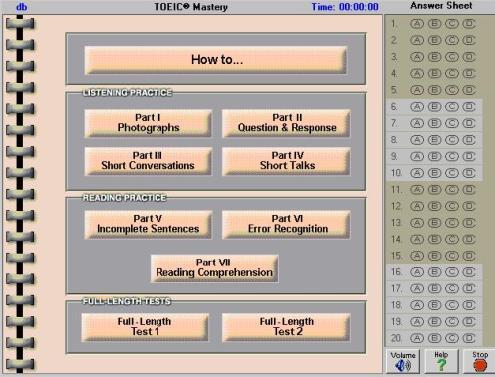This screenshot has width=495, height=377.
Task: Mark answer A for question 1
Action: coord(417,24)
